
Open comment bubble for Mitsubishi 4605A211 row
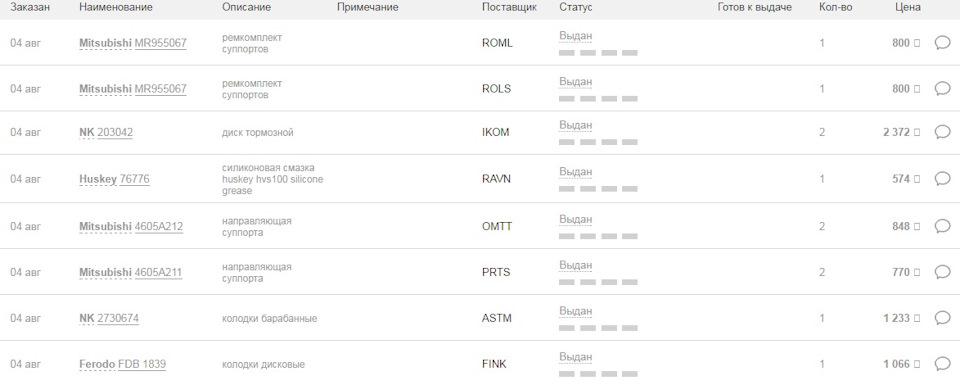pos(942,272)
